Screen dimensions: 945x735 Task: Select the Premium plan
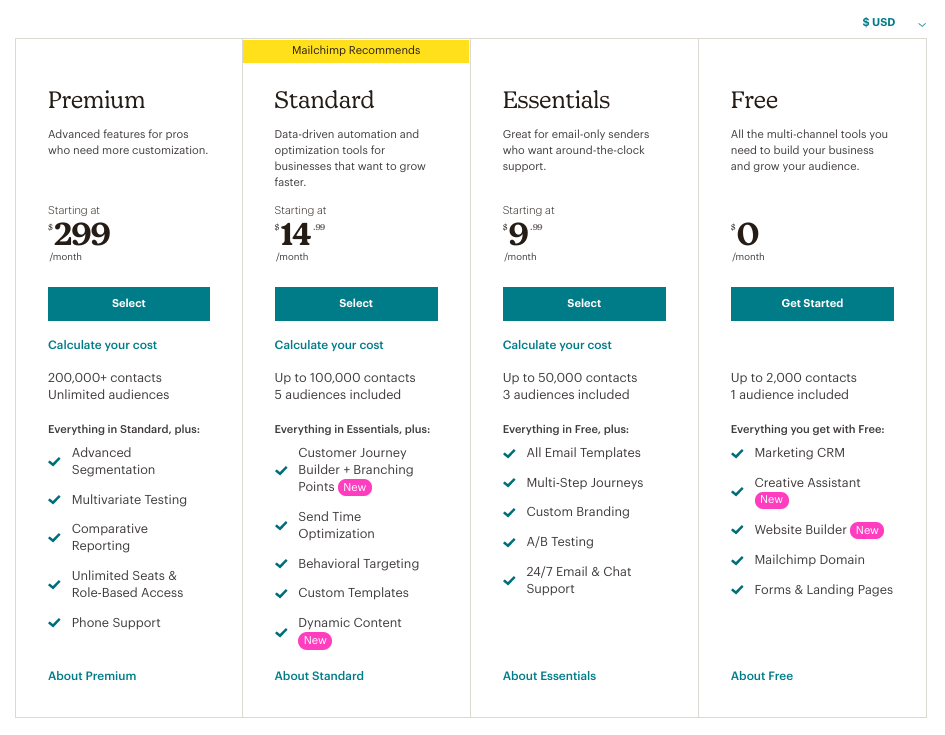tap(129, 304)
